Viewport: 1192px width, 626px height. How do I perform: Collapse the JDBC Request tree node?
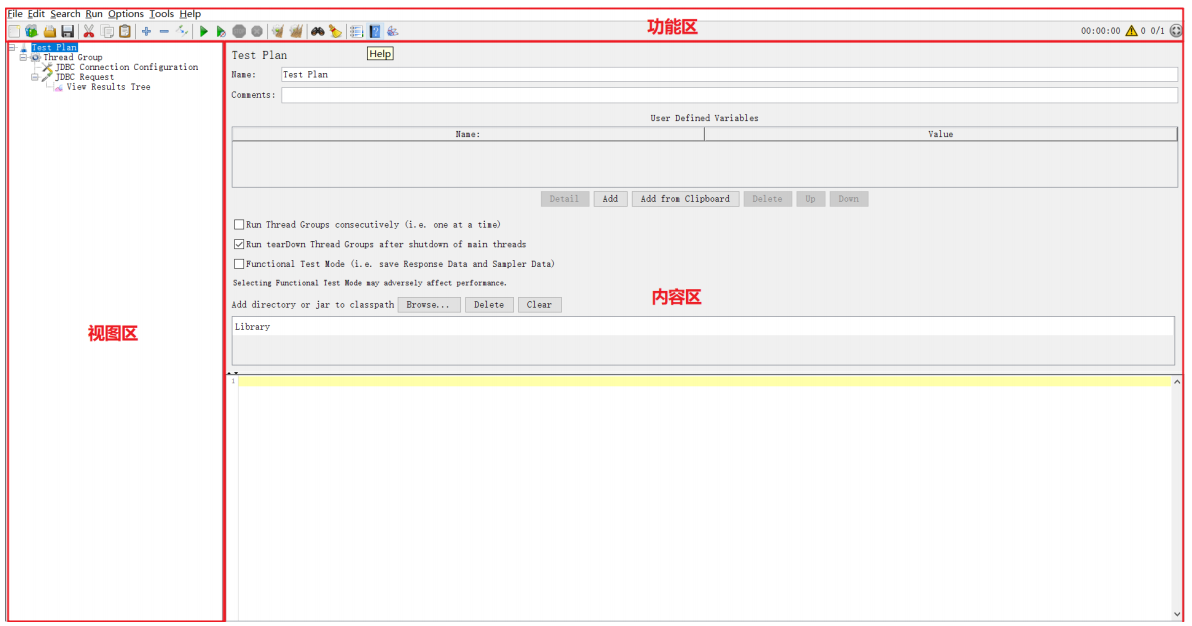click(35, 77)
